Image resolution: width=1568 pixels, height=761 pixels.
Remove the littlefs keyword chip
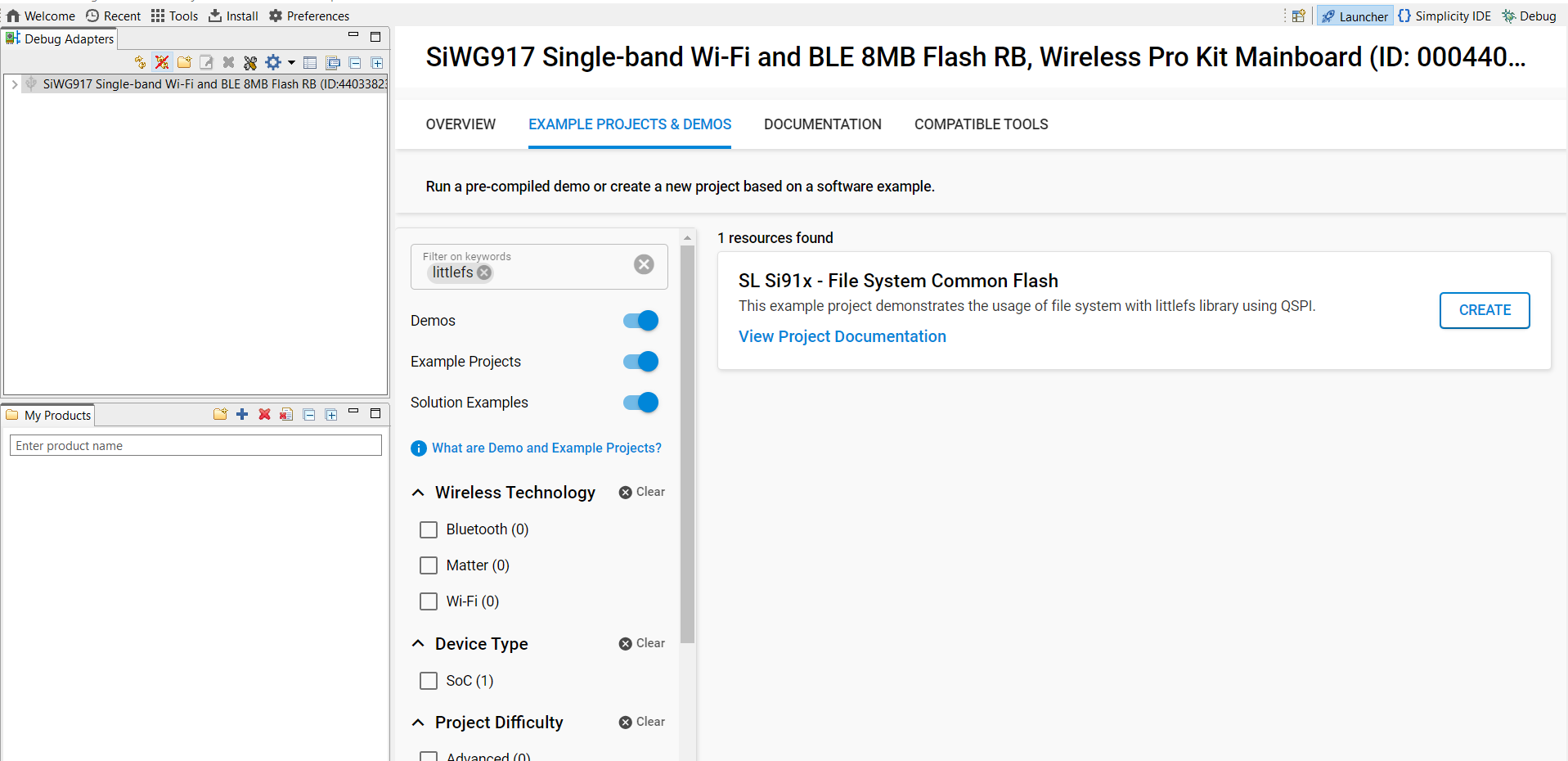[x=484, y=273]
